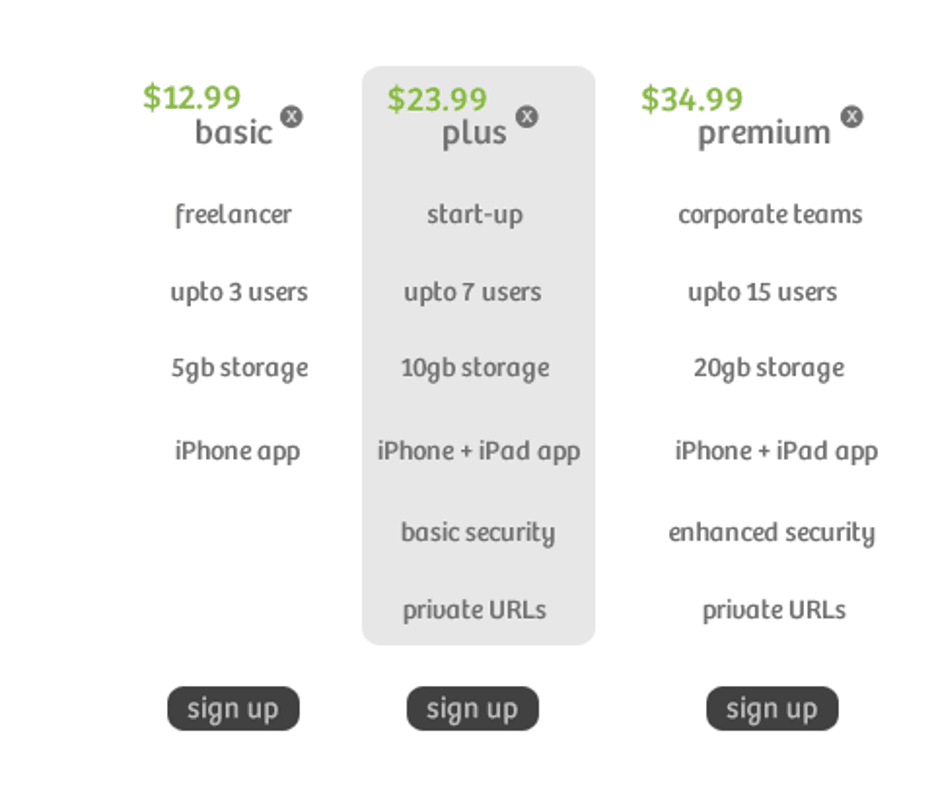Click the enhanced security feature entry
The height and width of the screenshot is (790, 936).
click(772, 532)
